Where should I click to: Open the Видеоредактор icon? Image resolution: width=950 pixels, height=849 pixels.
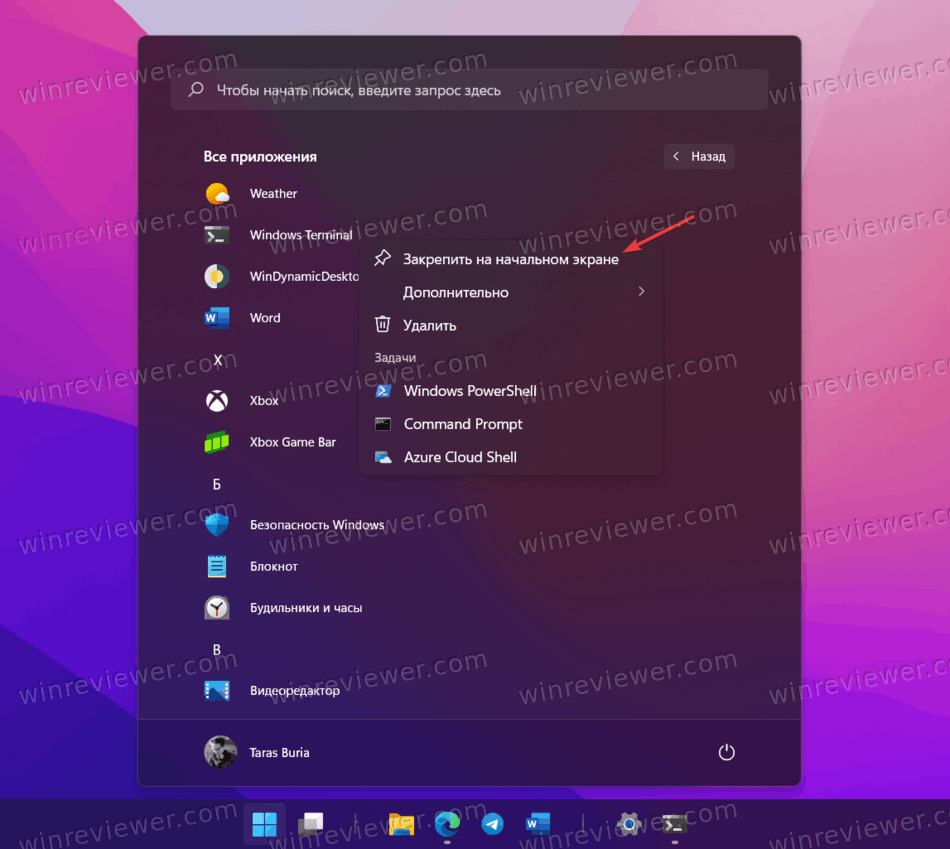point(217,690)
